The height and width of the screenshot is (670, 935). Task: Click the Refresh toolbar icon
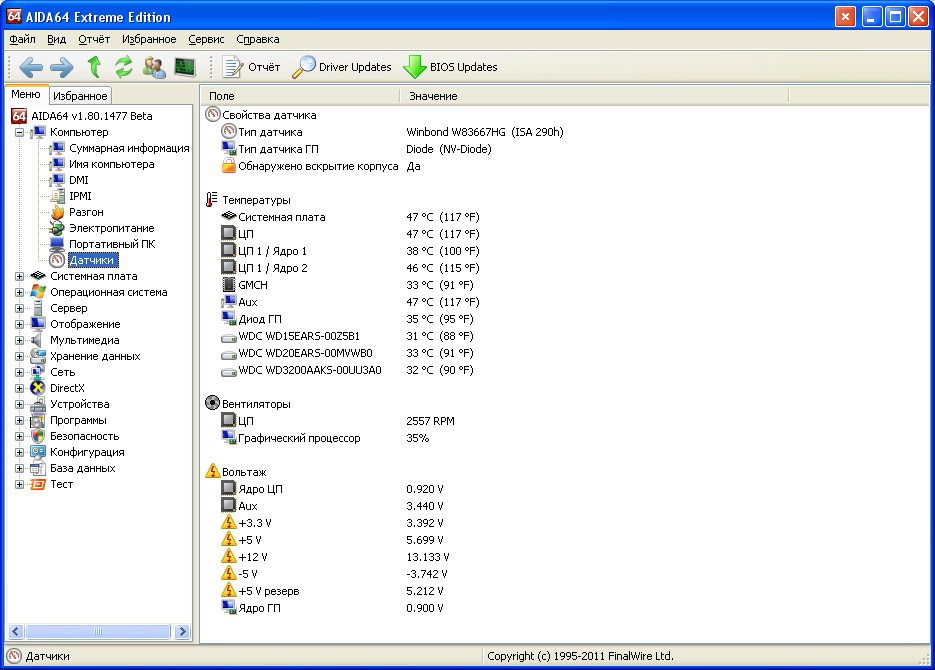click(124, 67)
